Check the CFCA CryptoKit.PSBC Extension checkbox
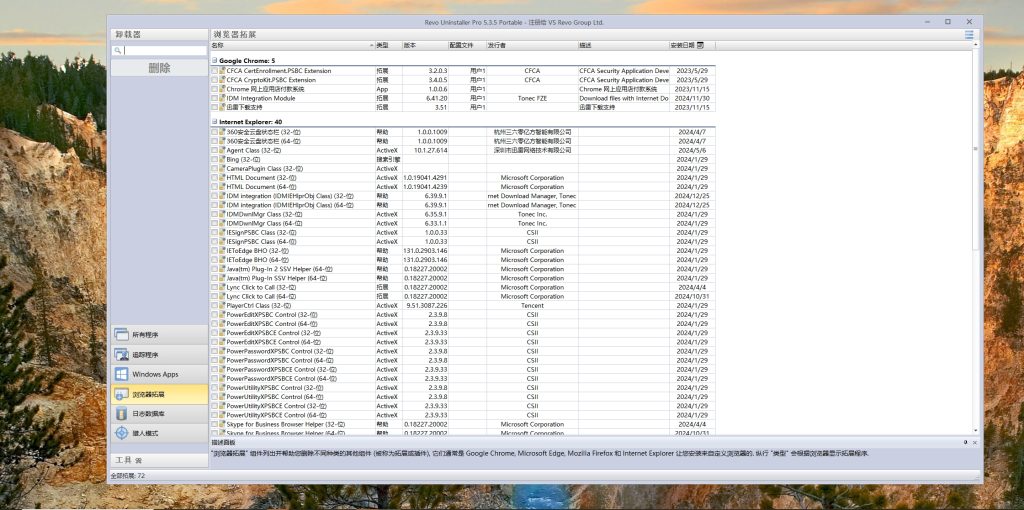1024x510 pixels. [x=214, y=80]
